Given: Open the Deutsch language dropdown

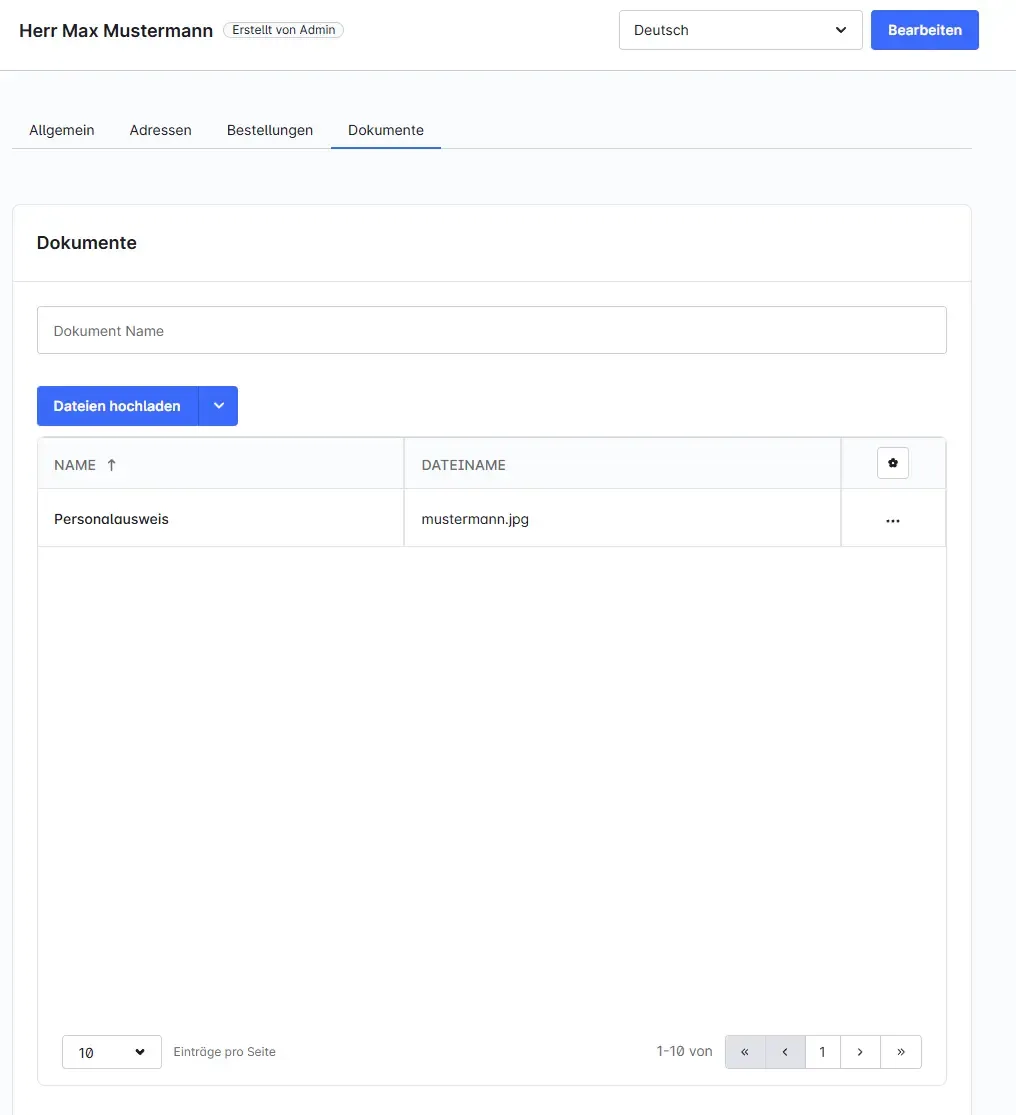Looking at the screenshot, I should click(740, 30).
